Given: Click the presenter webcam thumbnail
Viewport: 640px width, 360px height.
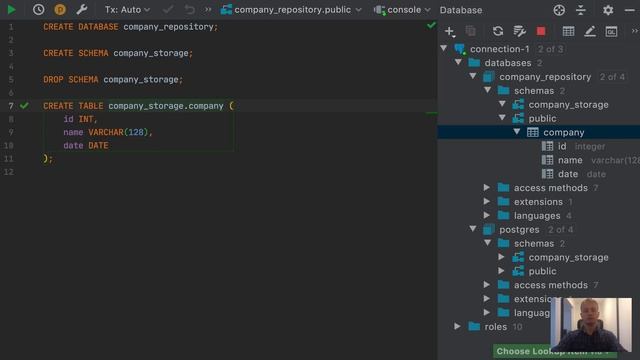Looking at the screenshot, I should click(x=591, y=325).
